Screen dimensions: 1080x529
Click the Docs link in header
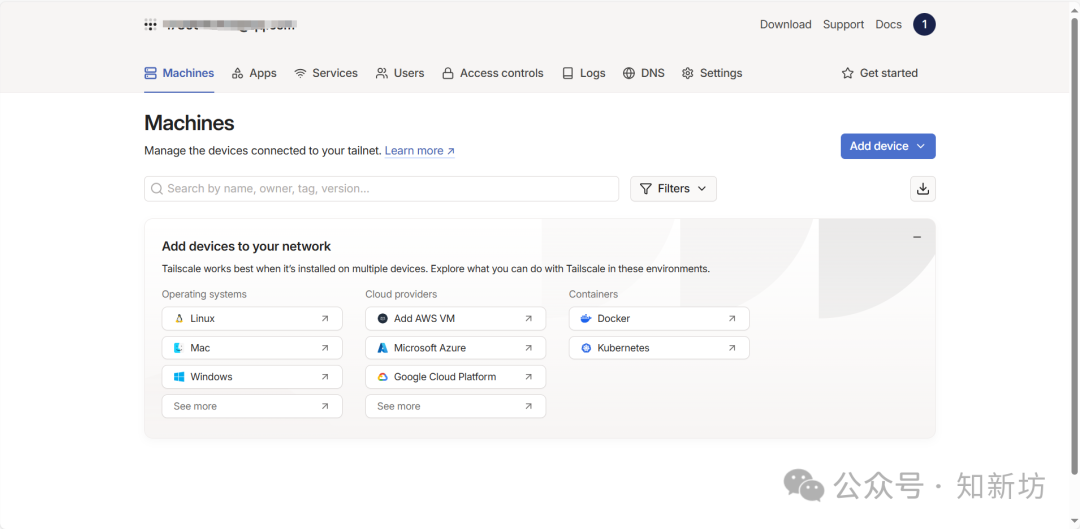pos(888,25)
